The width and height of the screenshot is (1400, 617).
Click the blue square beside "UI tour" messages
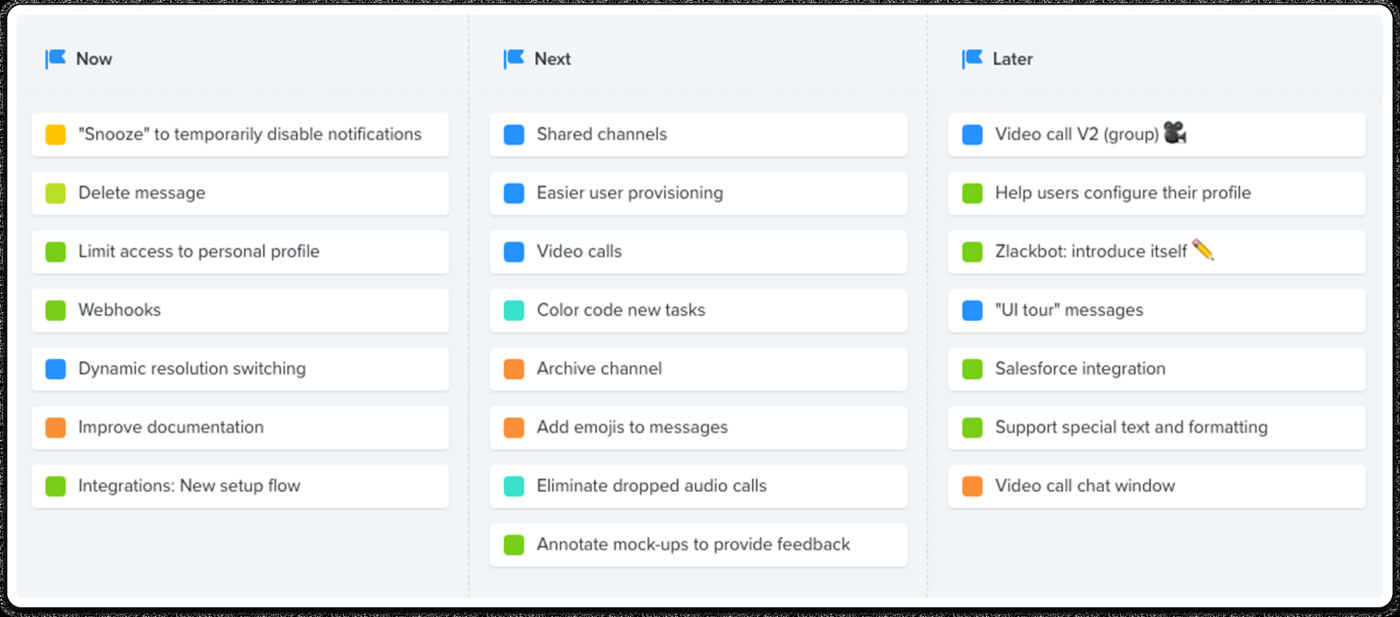click(x=972, y=310)
